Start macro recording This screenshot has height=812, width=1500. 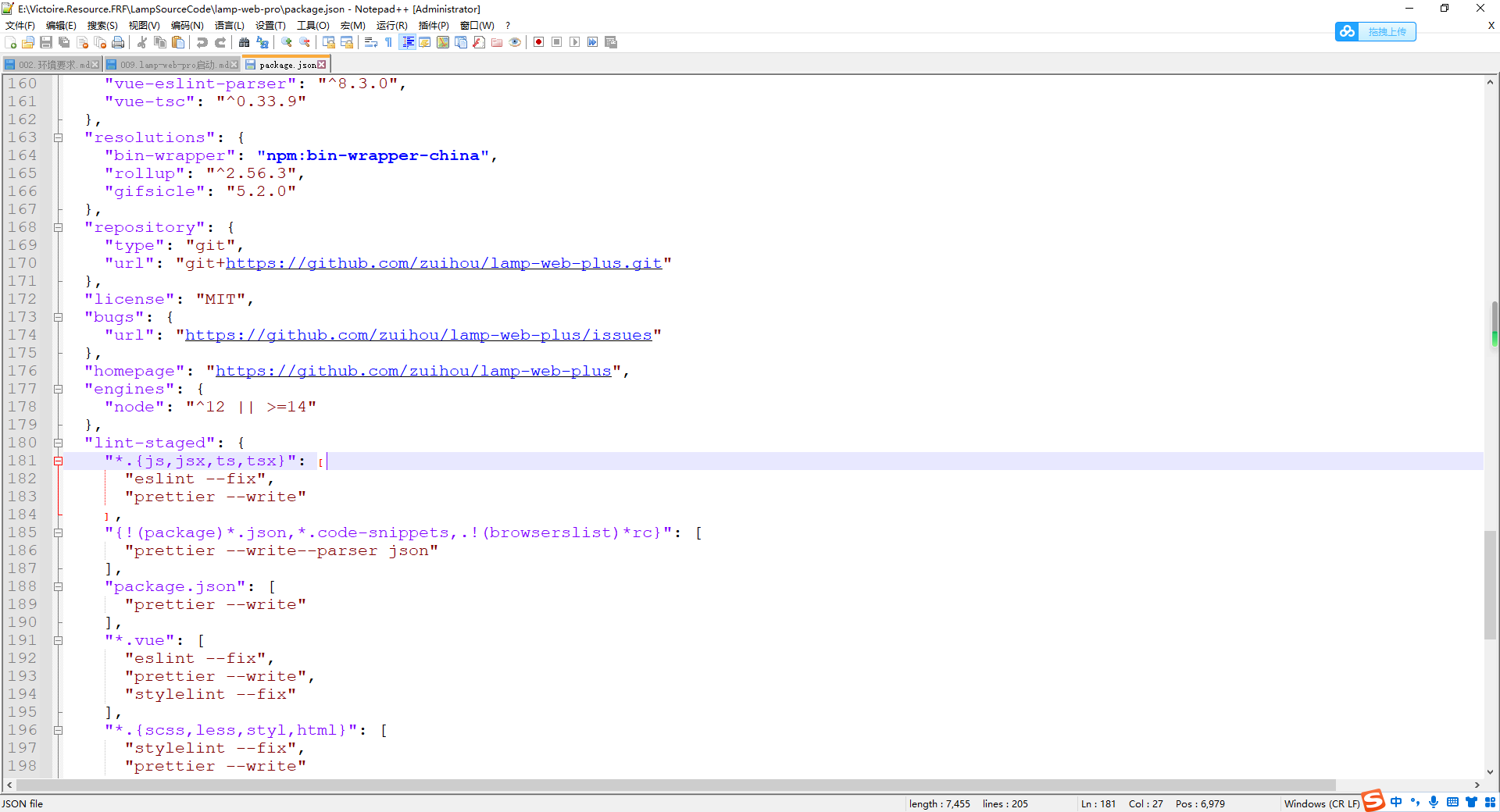[x=538, y=42]
